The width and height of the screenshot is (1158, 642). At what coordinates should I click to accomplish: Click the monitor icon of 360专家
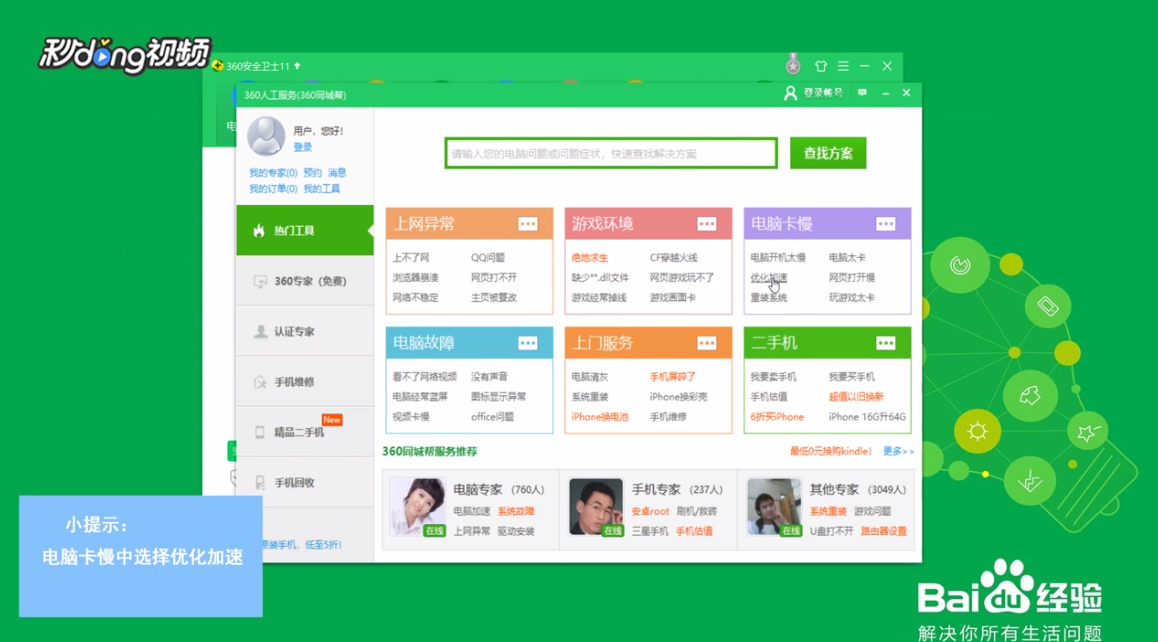(x=260, y=281)
